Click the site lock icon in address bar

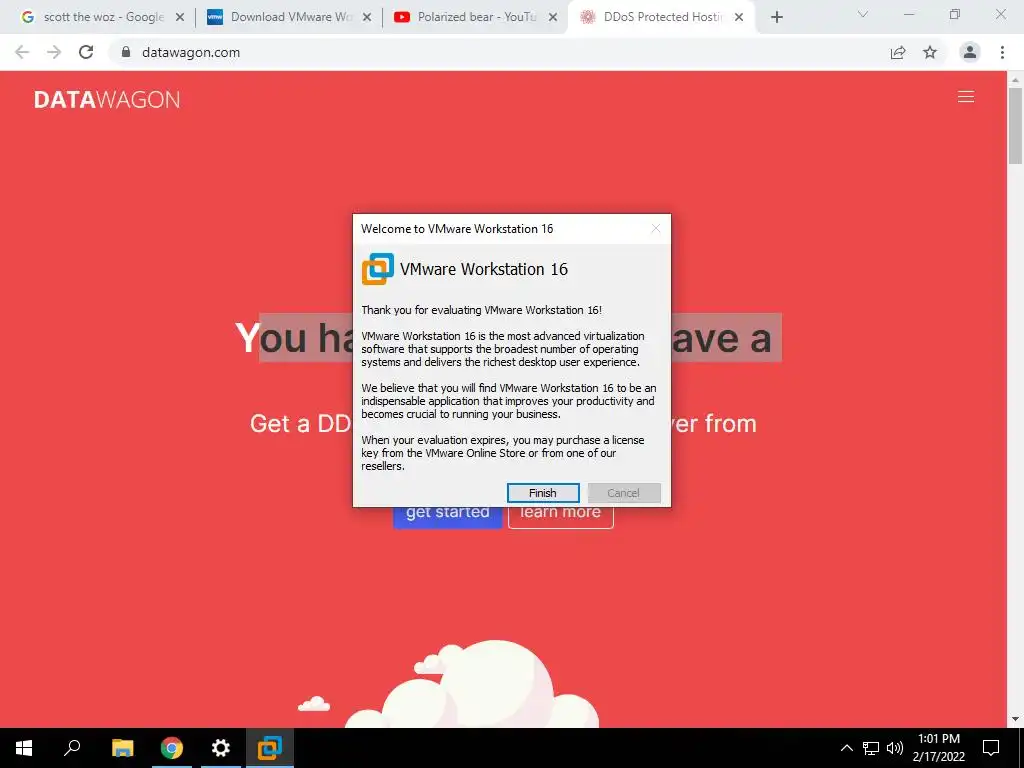[126, 52]
